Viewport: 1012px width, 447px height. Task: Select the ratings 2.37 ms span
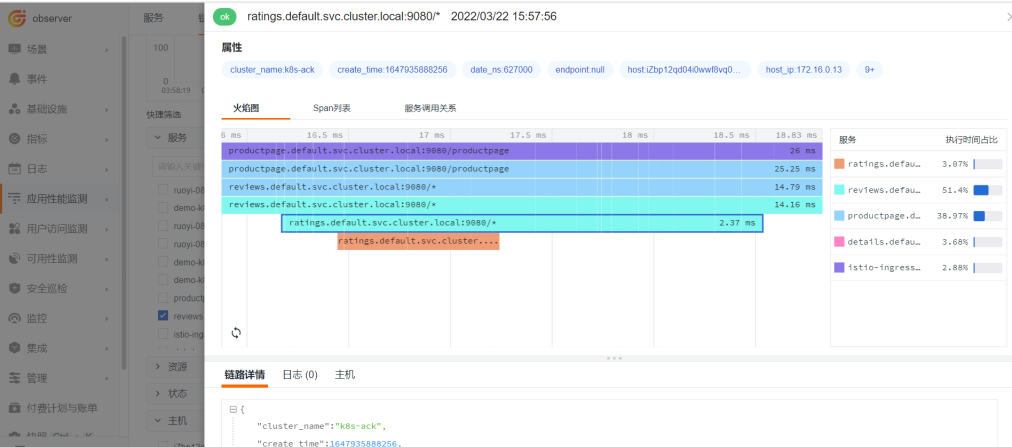(x=522, y=223)
